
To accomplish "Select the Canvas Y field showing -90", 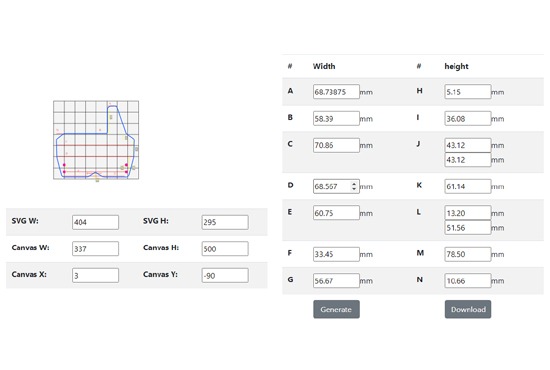I will 225,275.
